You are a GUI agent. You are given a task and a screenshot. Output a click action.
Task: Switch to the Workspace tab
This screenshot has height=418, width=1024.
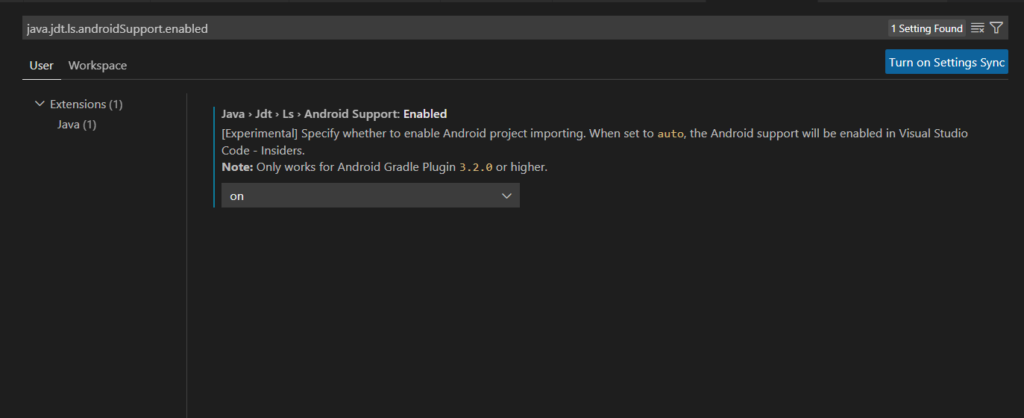point(97,65)
